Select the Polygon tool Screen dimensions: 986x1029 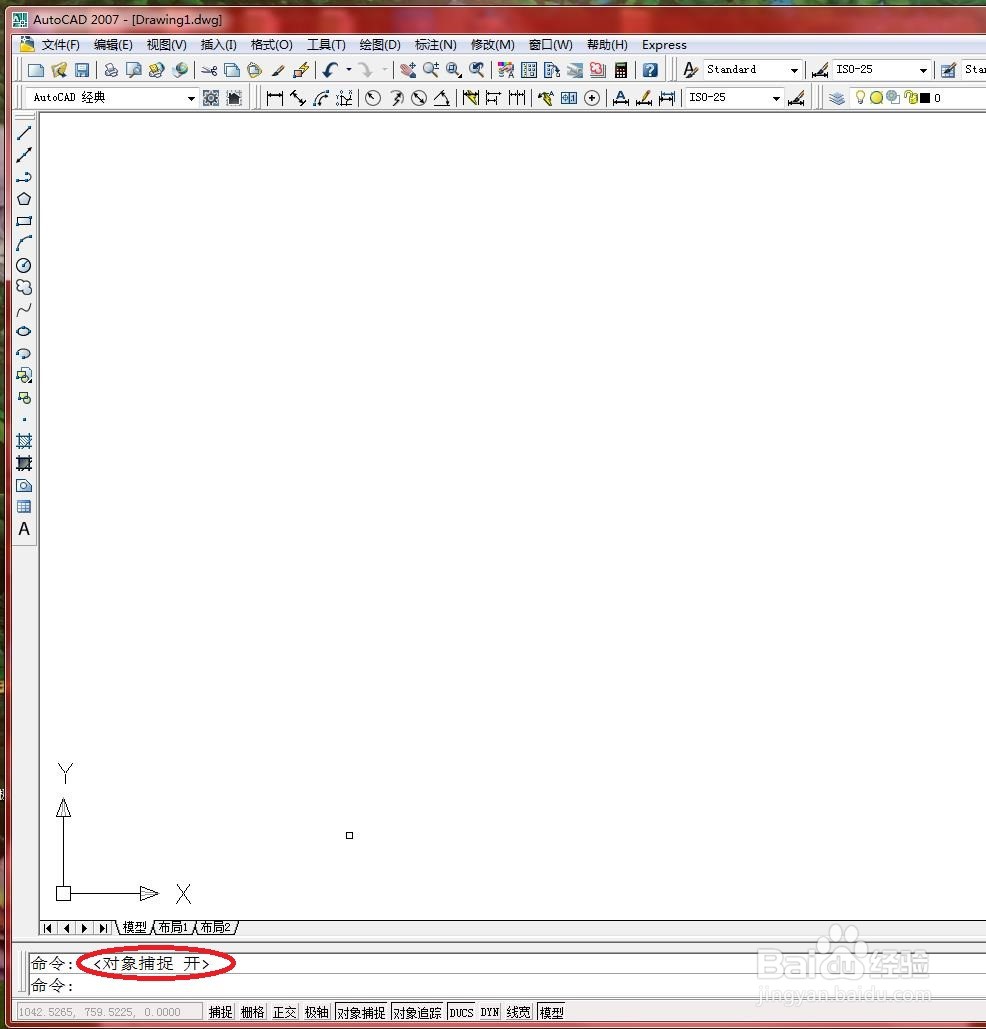coord(24,199)
